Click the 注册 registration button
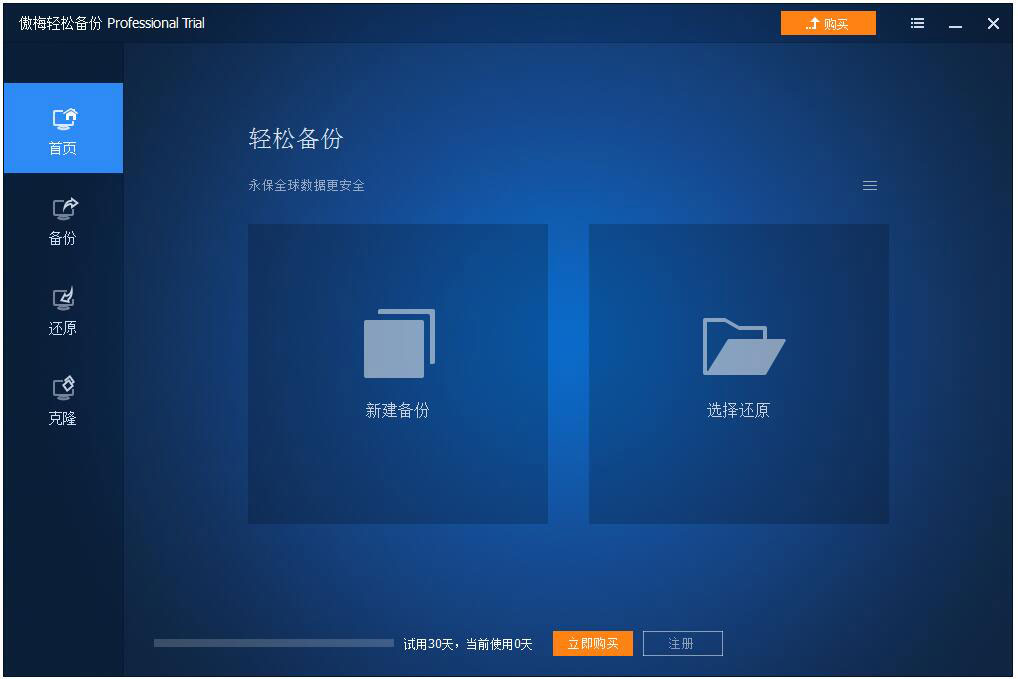This screenshot has width=1018, height=679. click(x=683, y=643)
